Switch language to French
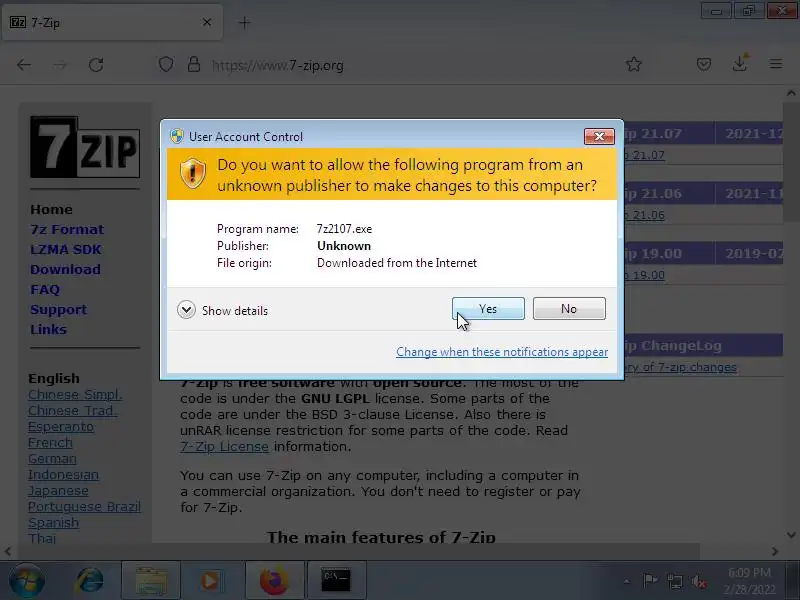The width and height of the screenshot is (800, 600). pos(50,443)
